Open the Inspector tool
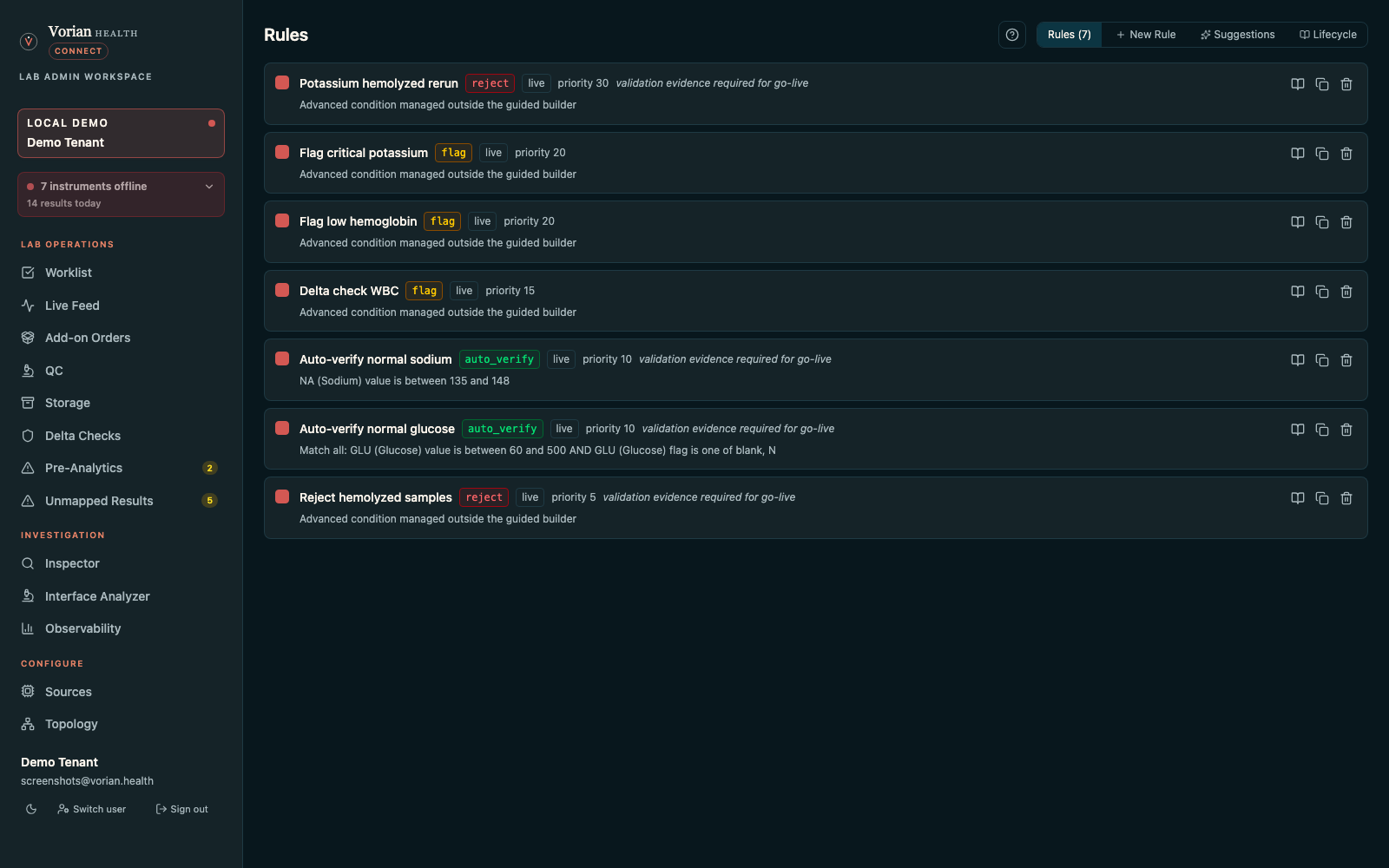Image resolution: width=1389 pixels, height=868 pixels. (x=121, y=563)
